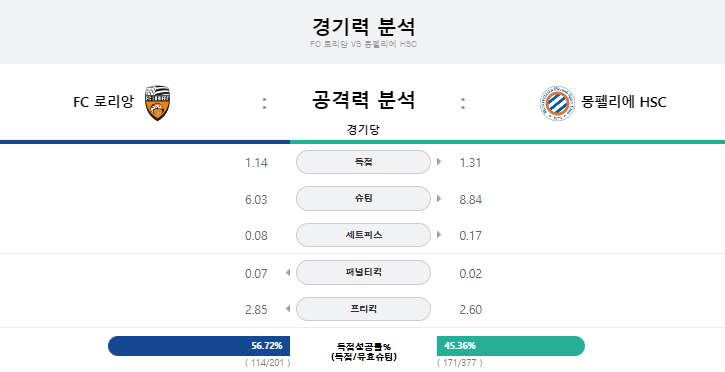This screenshot has width=725, height=372.
Task: Click the 경기력 분석 page title
Action: [363, 27]
